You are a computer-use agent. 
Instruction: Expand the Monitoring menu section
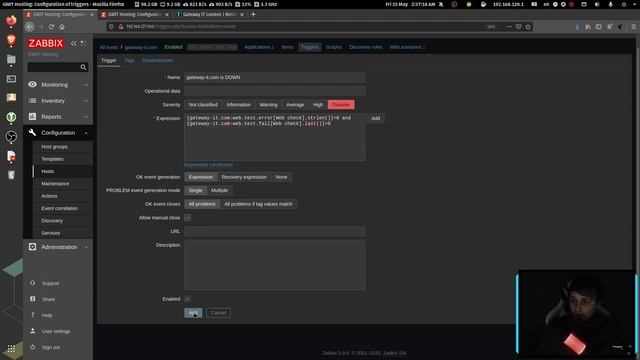coord(58,84)
